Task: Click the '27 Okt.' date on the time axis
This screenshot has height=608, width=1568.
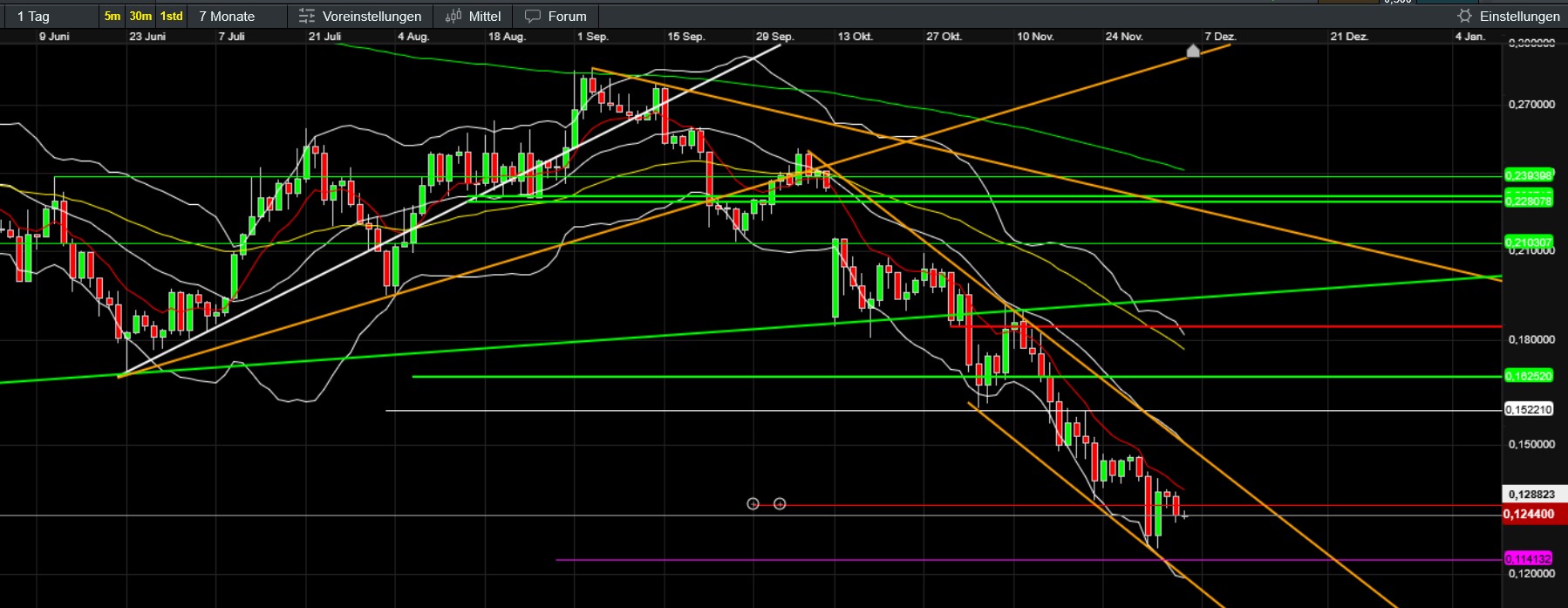Action: pyautogui.click(x=944, y=37)
